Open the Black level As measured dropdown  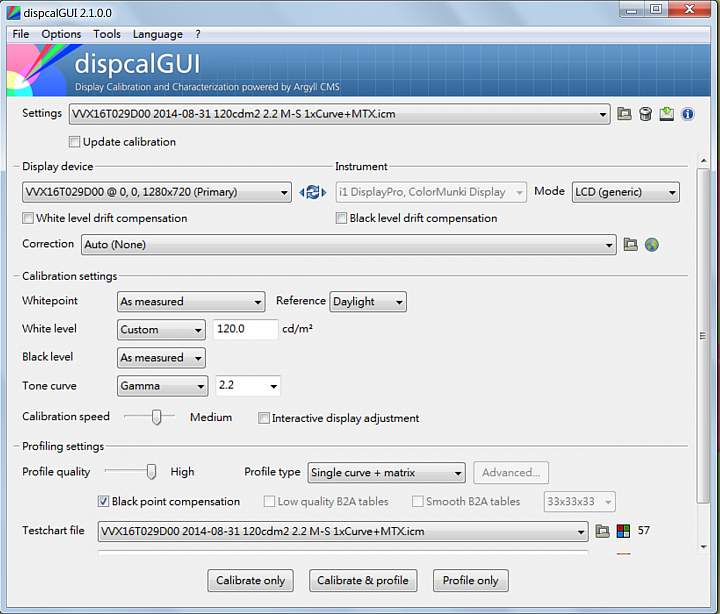(161, 358)
